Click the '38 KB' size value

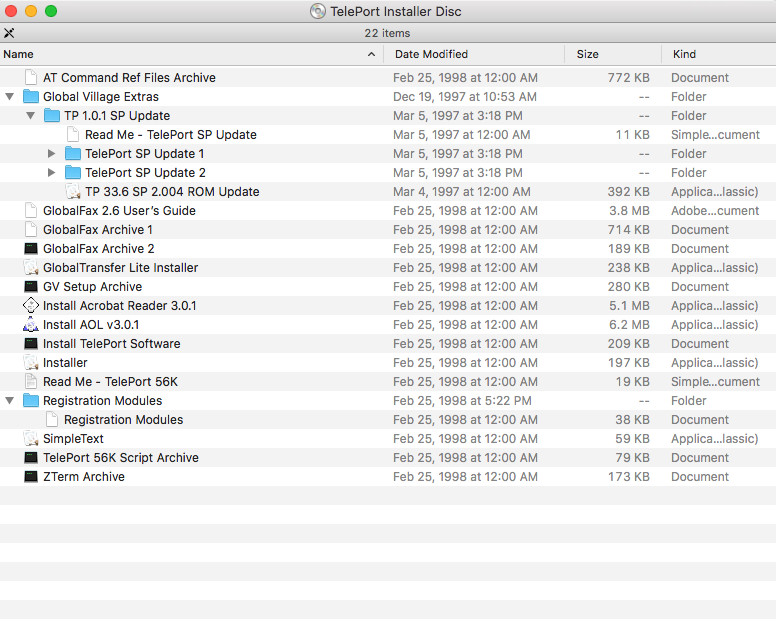pos(632,419)
